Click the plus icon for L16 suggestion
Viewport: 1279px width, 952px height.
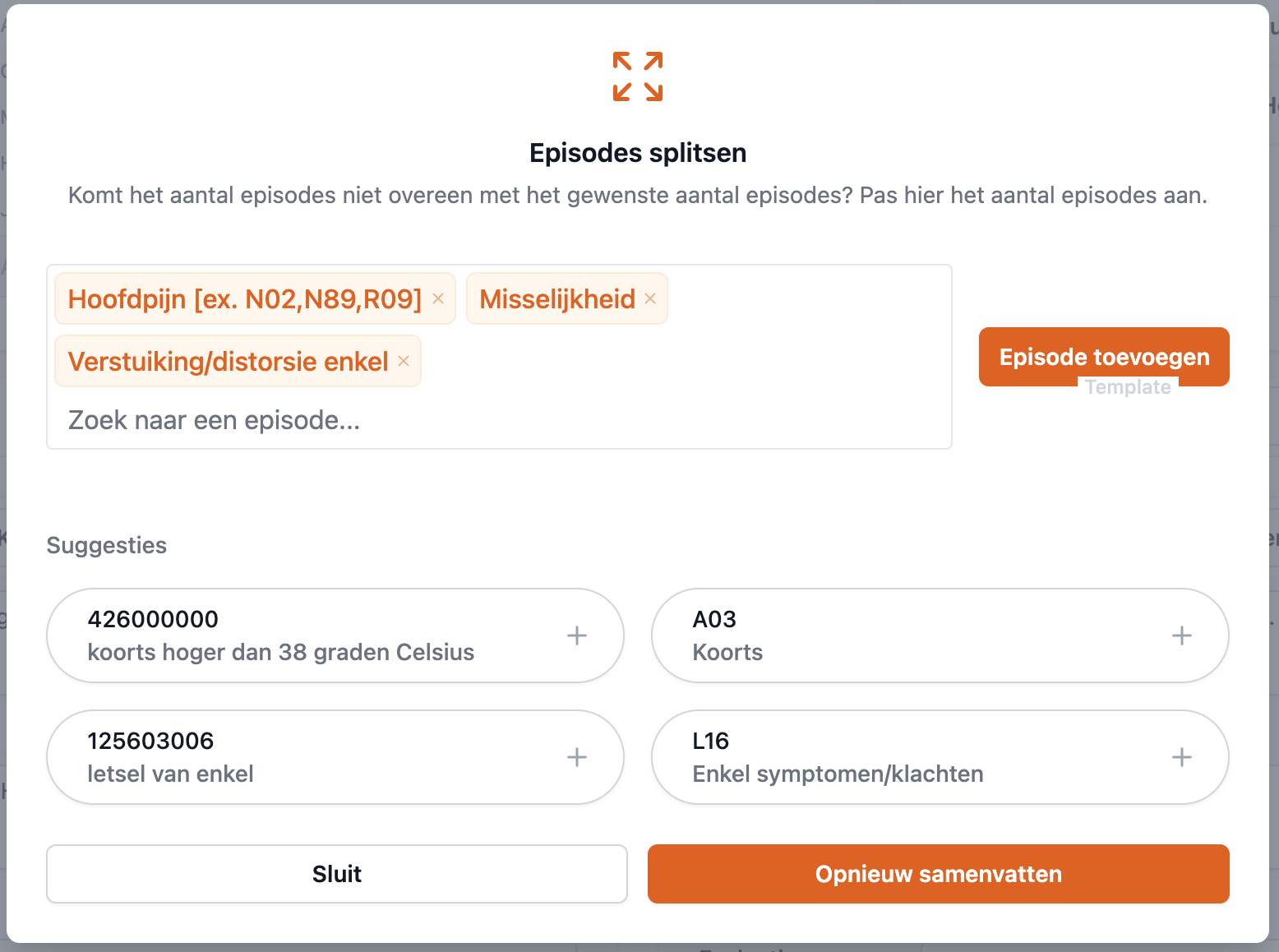[1181, 757]
